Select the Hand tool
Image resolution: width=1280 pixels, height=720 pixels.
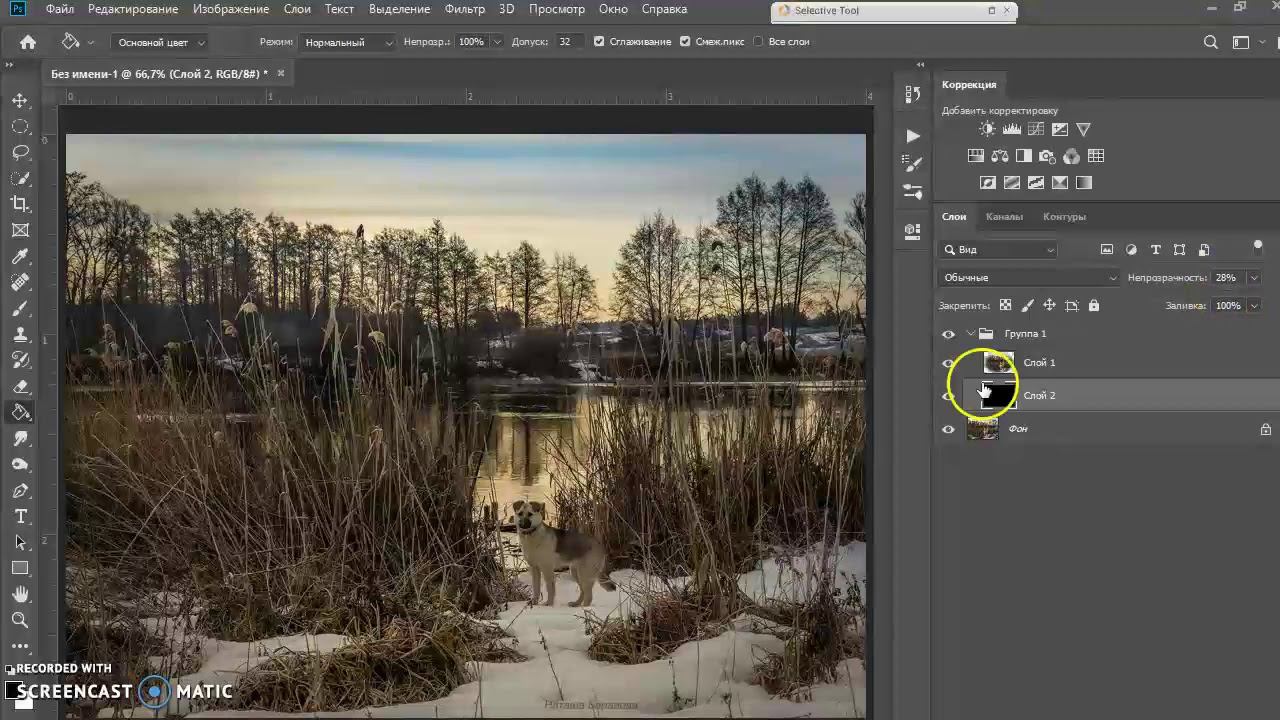[x=20, y=594]
